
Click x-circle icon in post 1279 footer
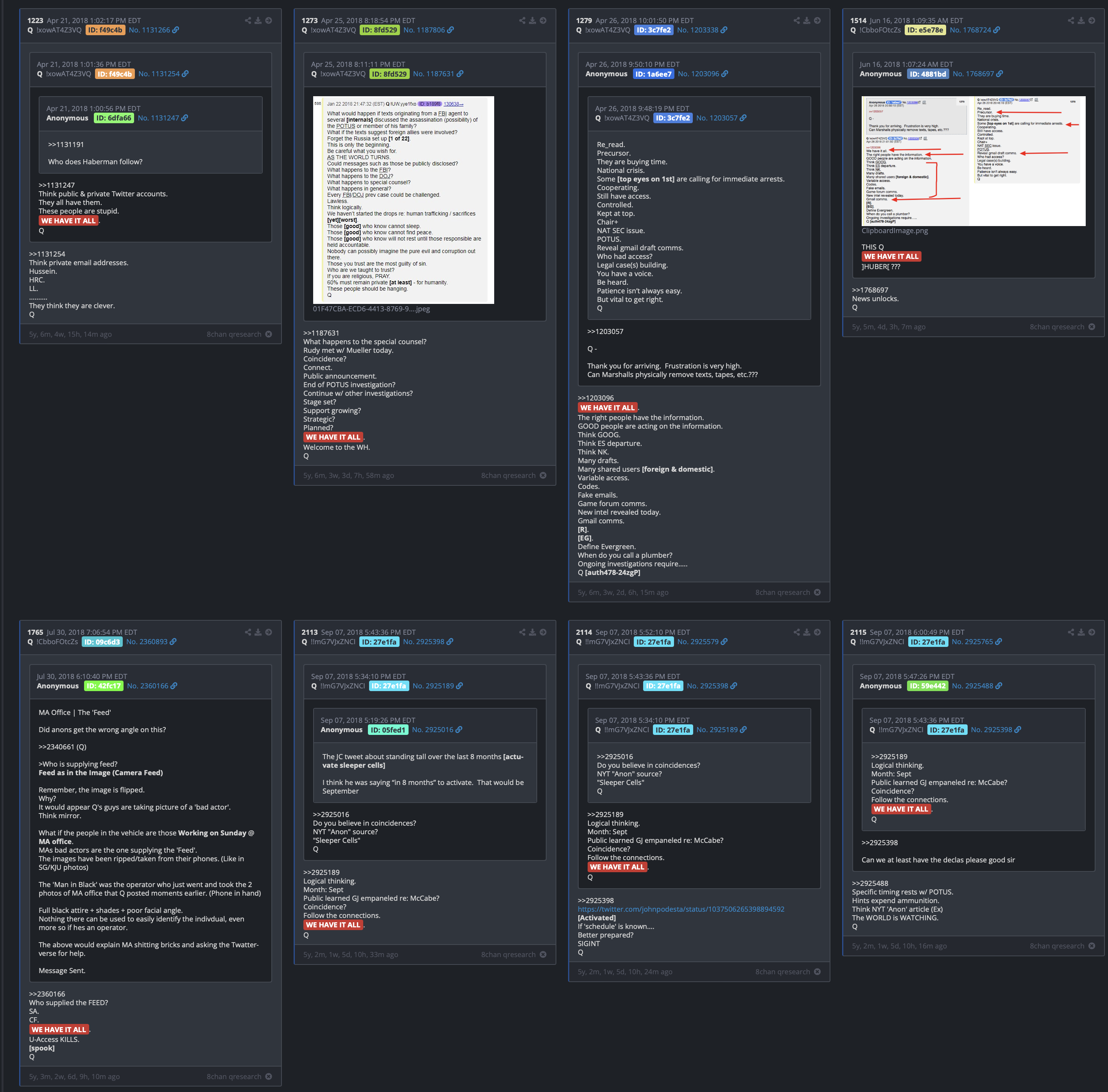coord(817,593)
